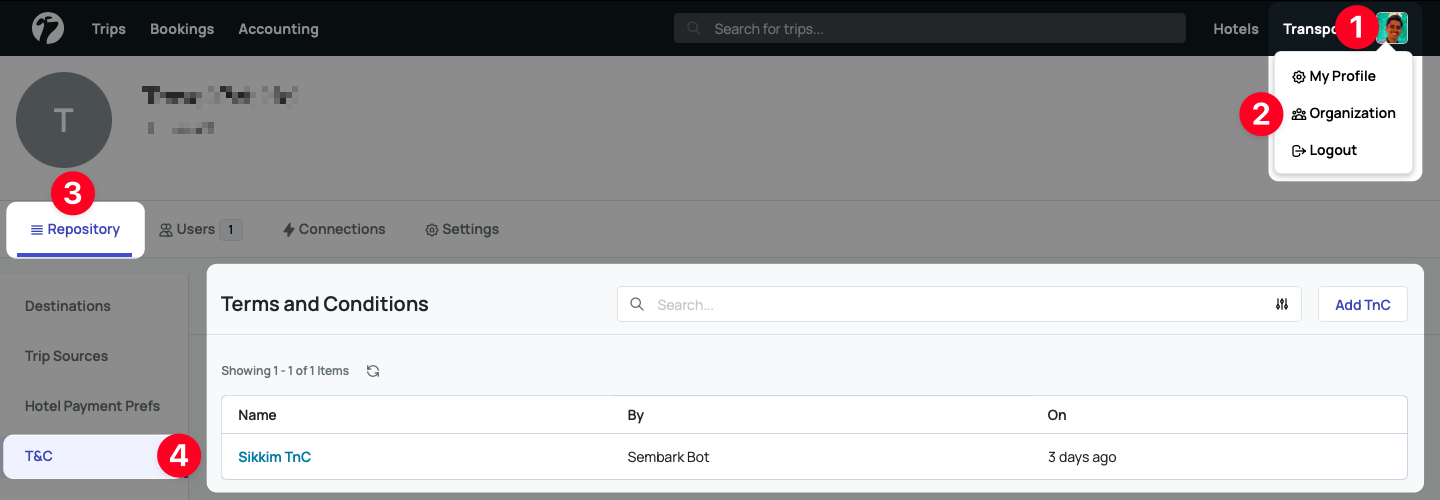
Task: Click the Add TnC button
Action: click(1362, 305)
